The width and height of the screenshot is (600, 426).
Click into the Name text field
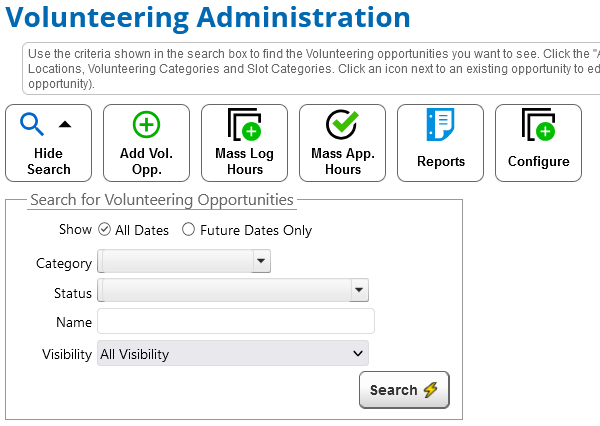236,321
